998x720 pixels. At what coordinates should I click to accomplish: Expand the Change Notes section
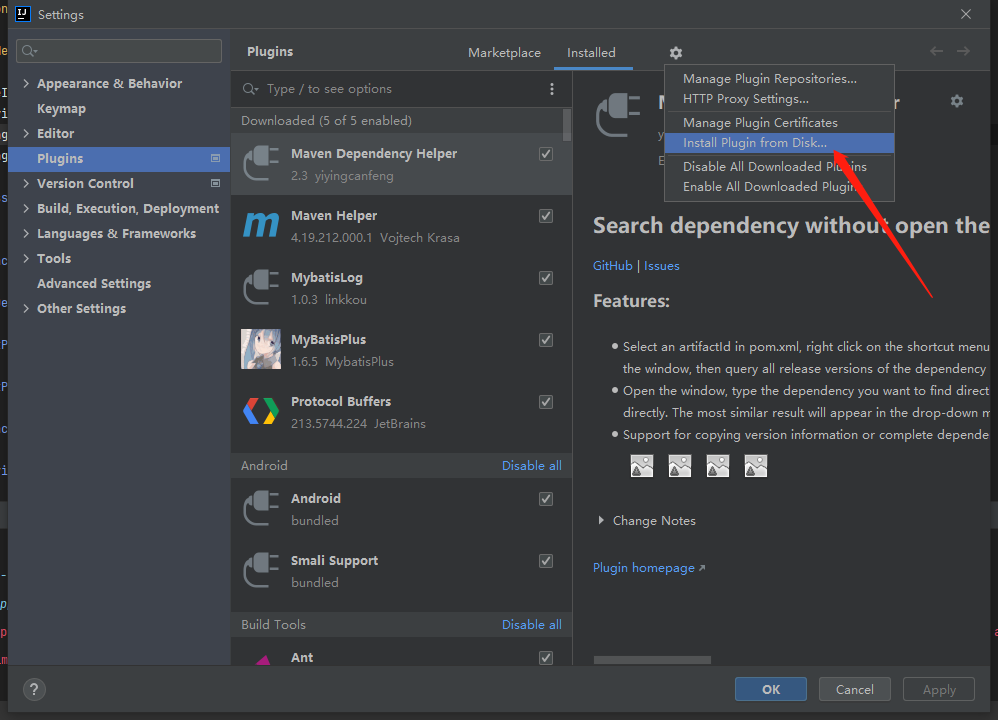click(x=601, y=521)
